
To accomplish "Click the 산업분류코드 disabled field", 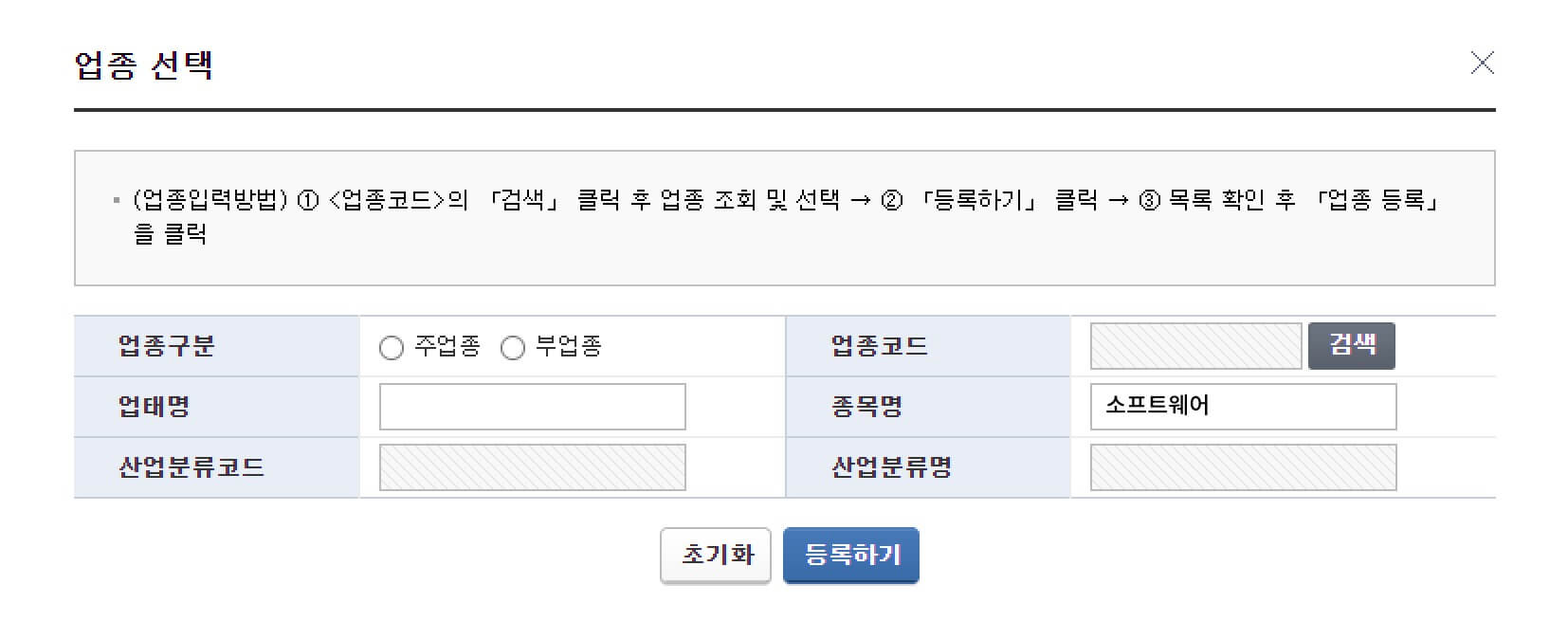I will (532, 467).
